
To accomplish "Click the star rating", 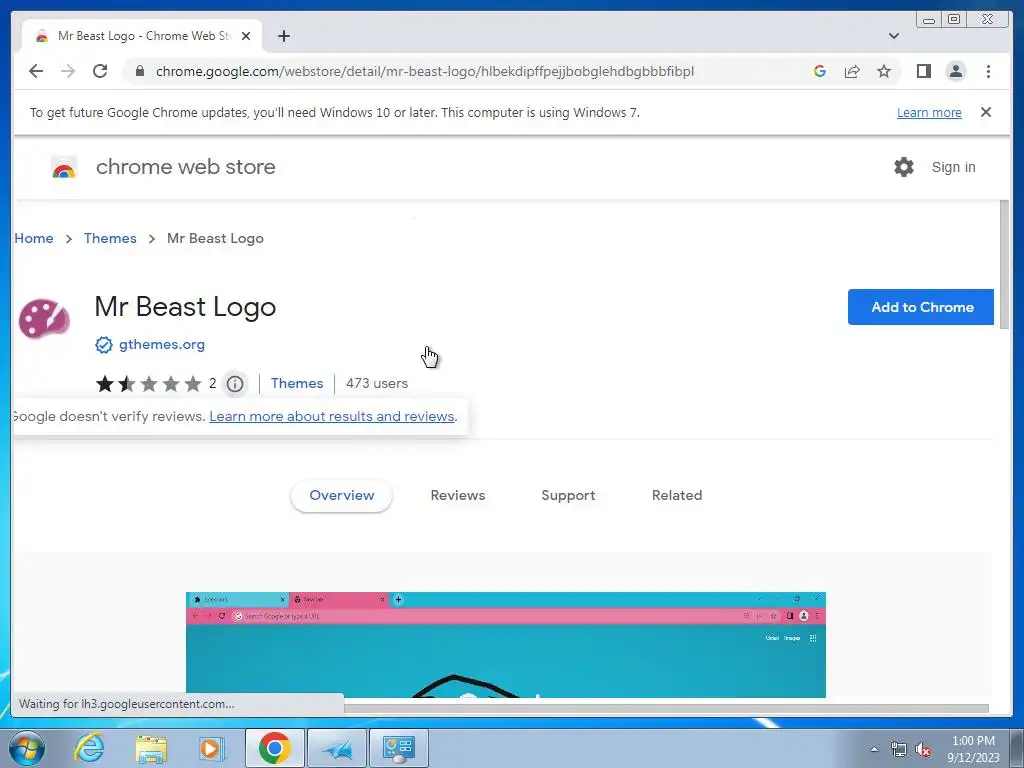I will pos(149,383).
